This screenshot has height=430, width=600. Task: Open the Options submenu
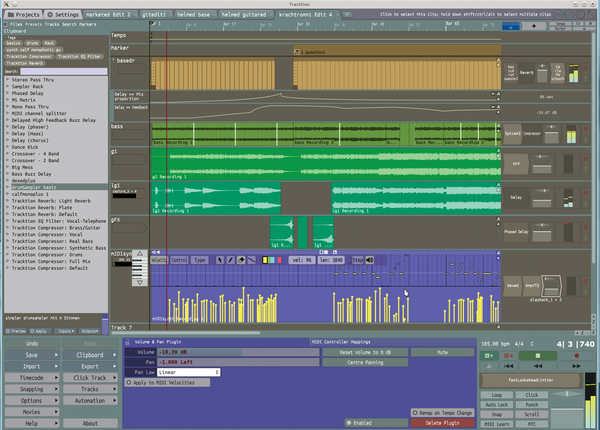click(32, 401)
